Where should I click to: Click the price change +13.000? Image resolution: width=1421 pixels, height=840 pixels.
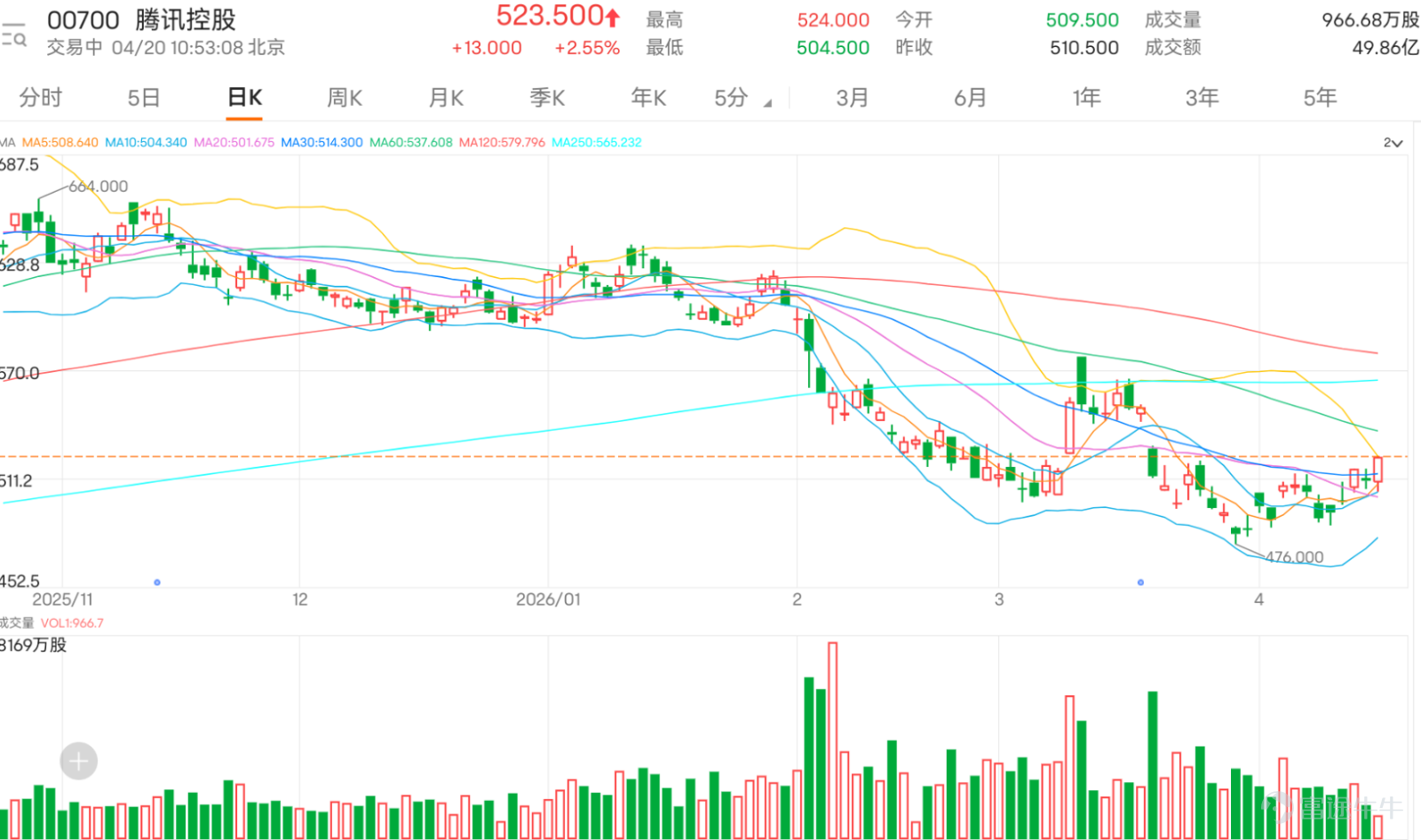pos(487,48)
